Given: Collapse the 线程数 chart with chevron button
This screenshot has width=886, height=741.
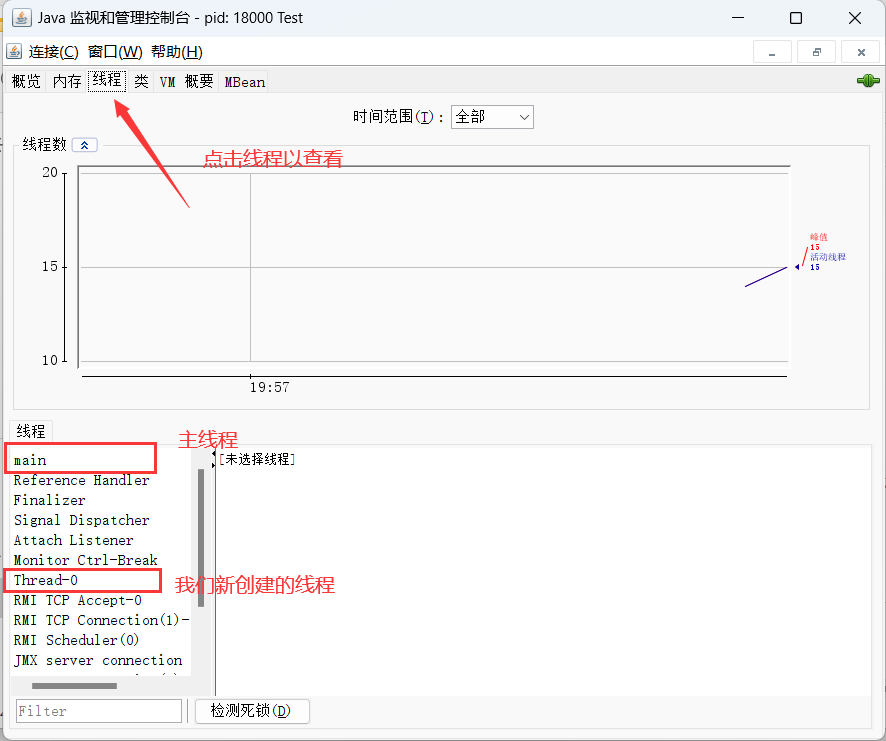Looking at the screenshot, I should pyautogui.click(x=85, y=145).
